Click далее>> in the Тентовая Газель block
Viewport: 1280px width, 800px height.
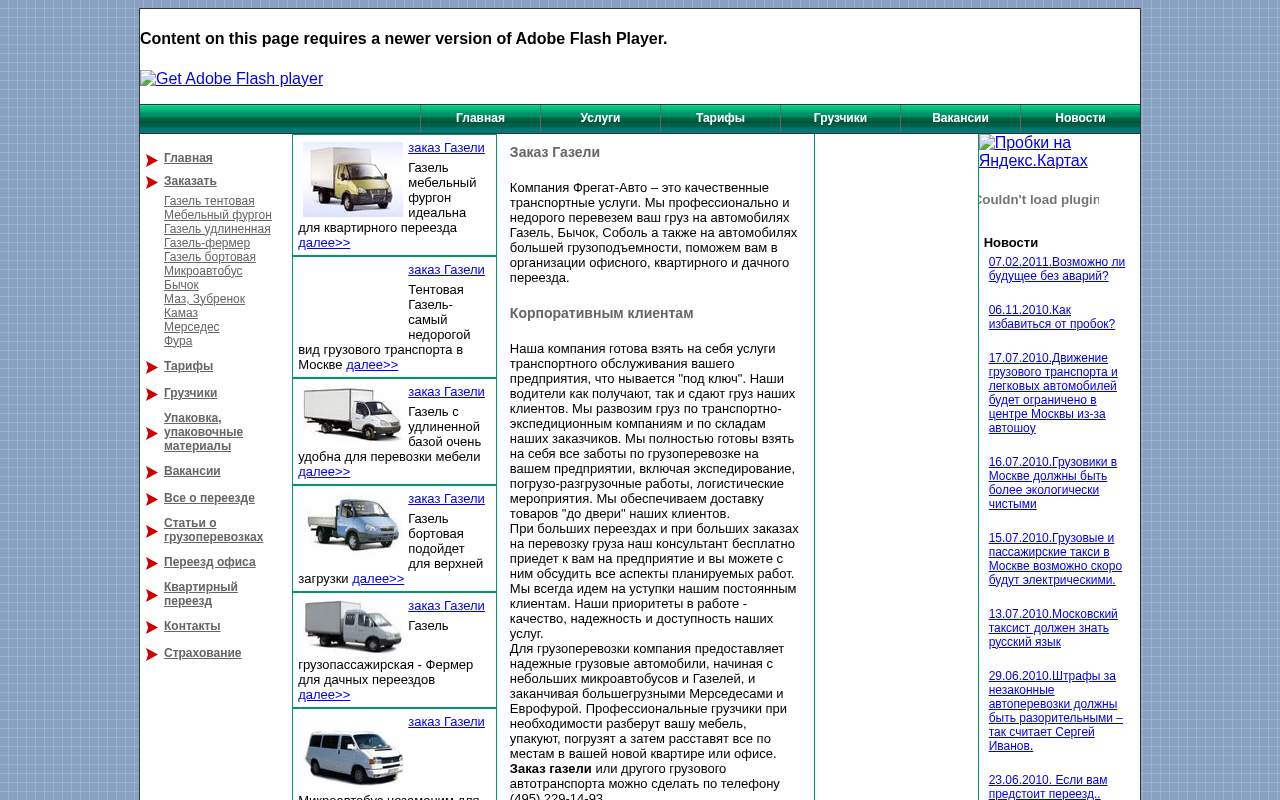pos(372,365)
